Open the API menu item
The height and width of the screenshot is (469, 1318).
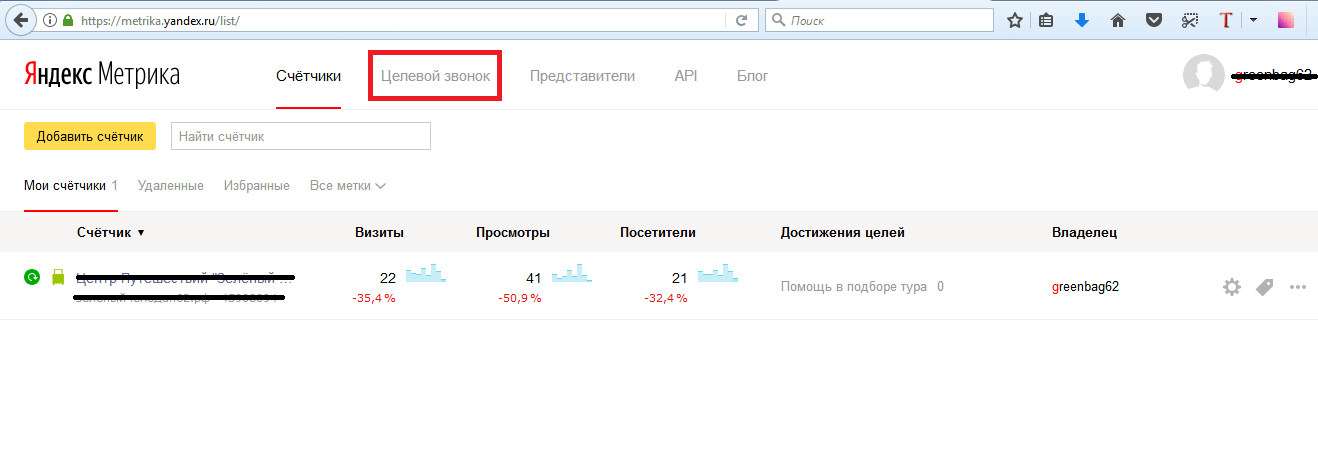click(x=686, y=76)
